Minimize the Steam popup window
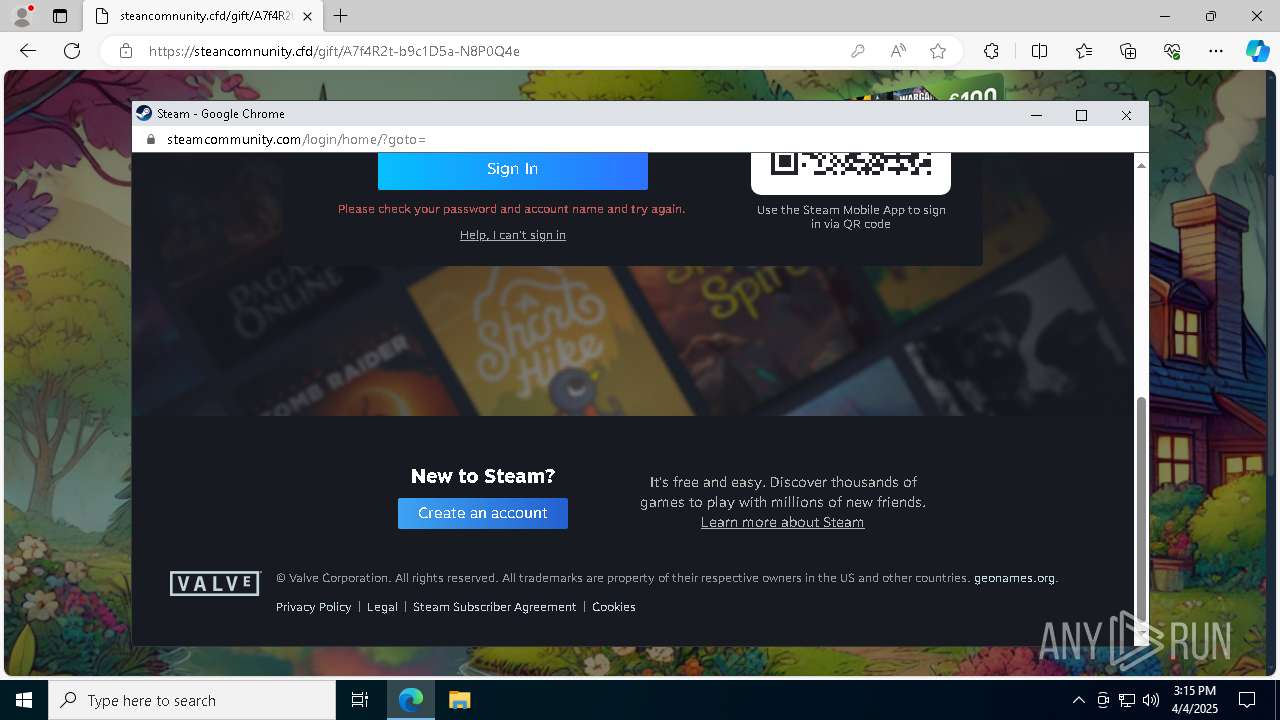 point(1036,115)
